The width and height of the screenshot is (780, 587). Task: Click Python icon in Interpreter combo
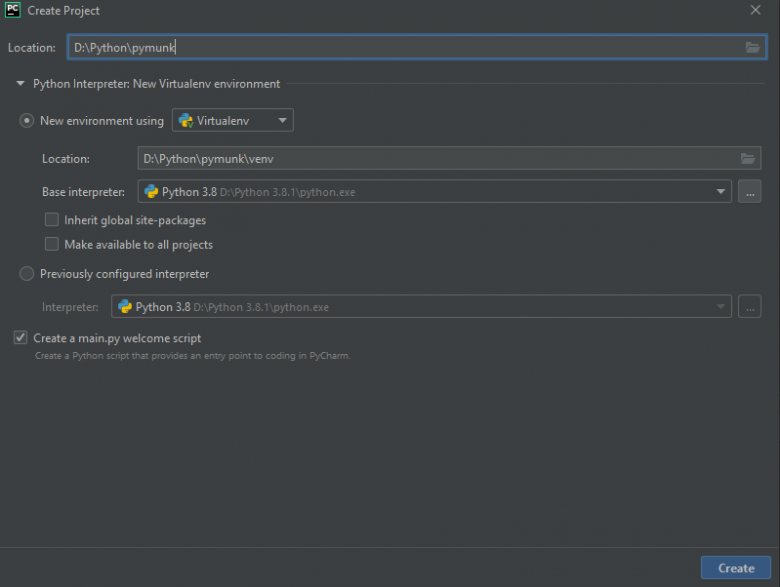(x=124, y=306)
